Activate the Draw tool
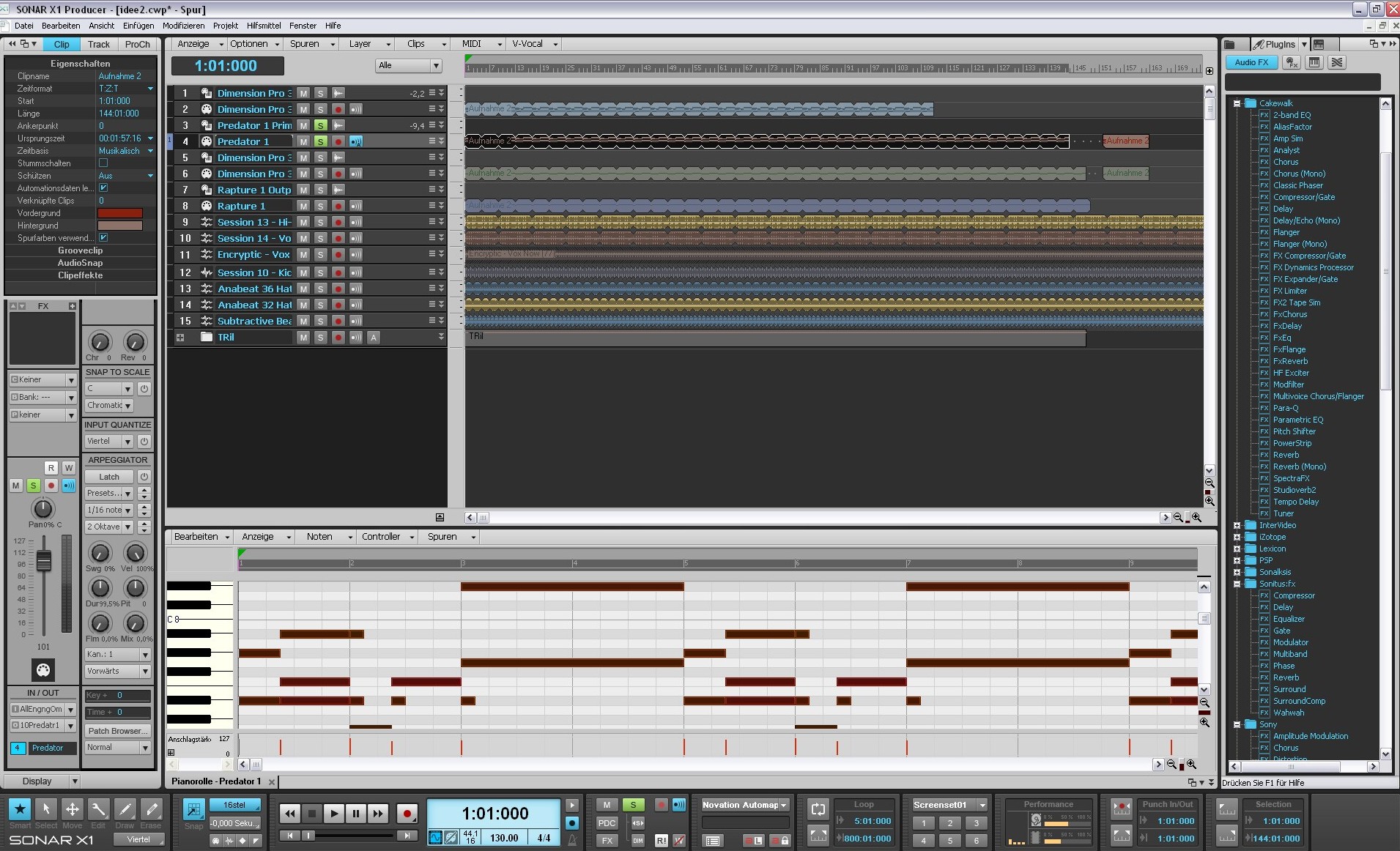This screenshot has width=1400, height=851. tap(125, 809)
